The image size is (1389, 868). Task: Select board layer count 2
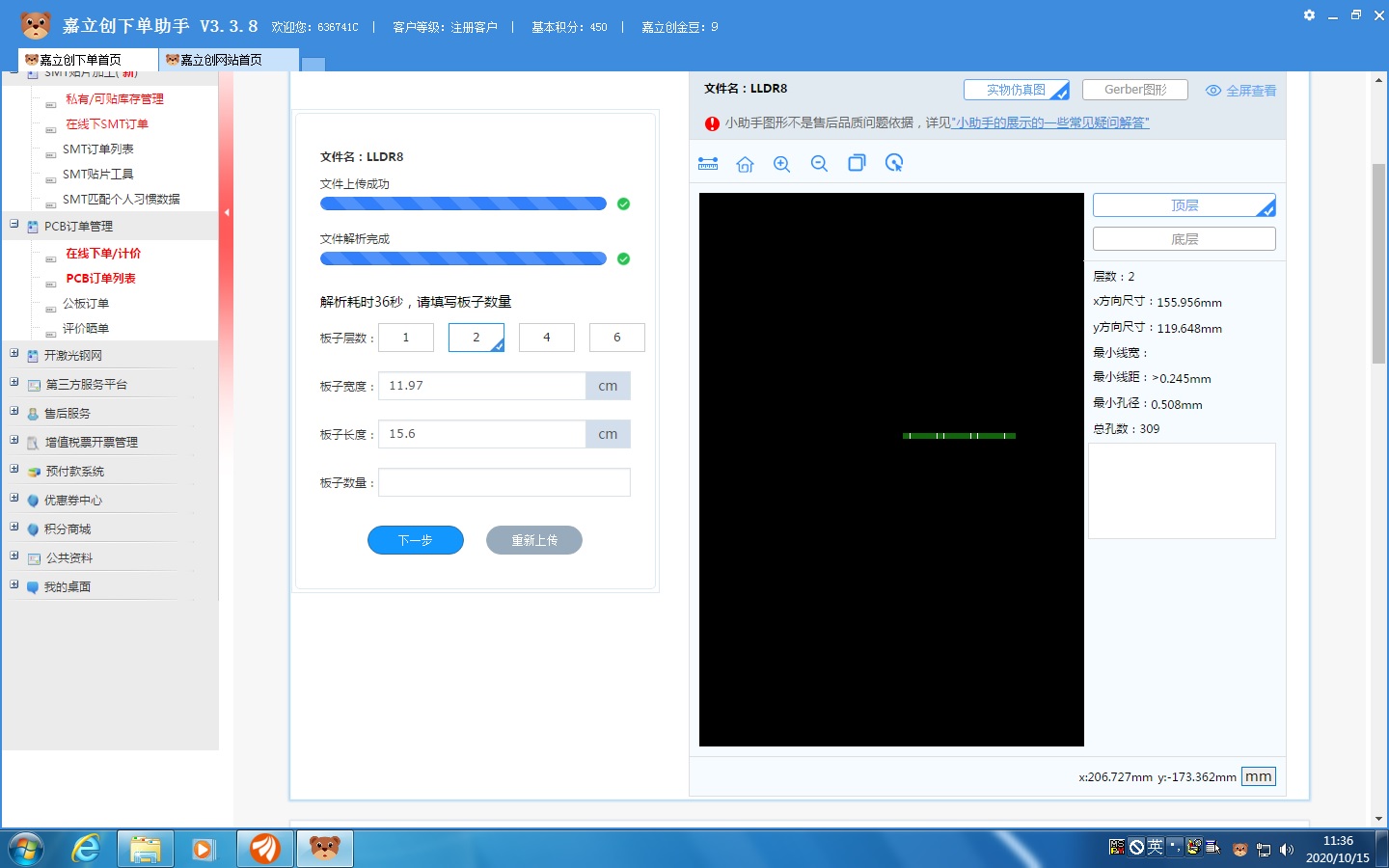click(x=477, y=338)
